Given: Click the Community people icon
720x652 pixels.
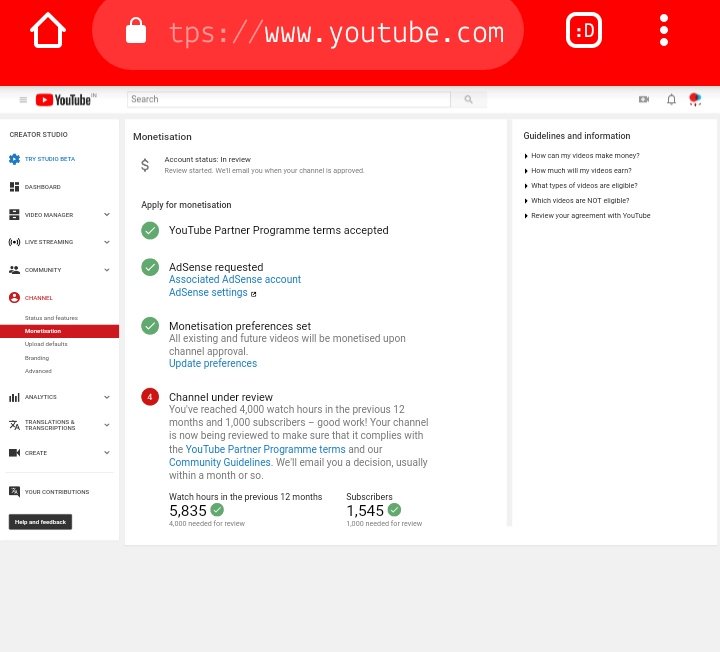Looking at the screenshot, I should (14, 270).
